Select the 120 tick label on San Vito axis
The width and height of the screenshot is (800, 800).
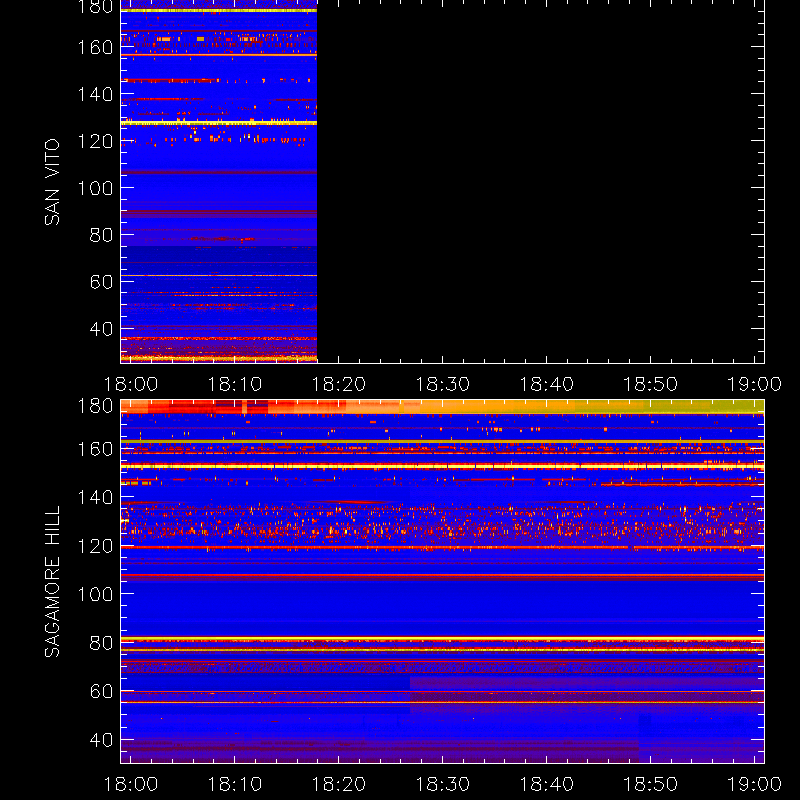tap(95, 141)
